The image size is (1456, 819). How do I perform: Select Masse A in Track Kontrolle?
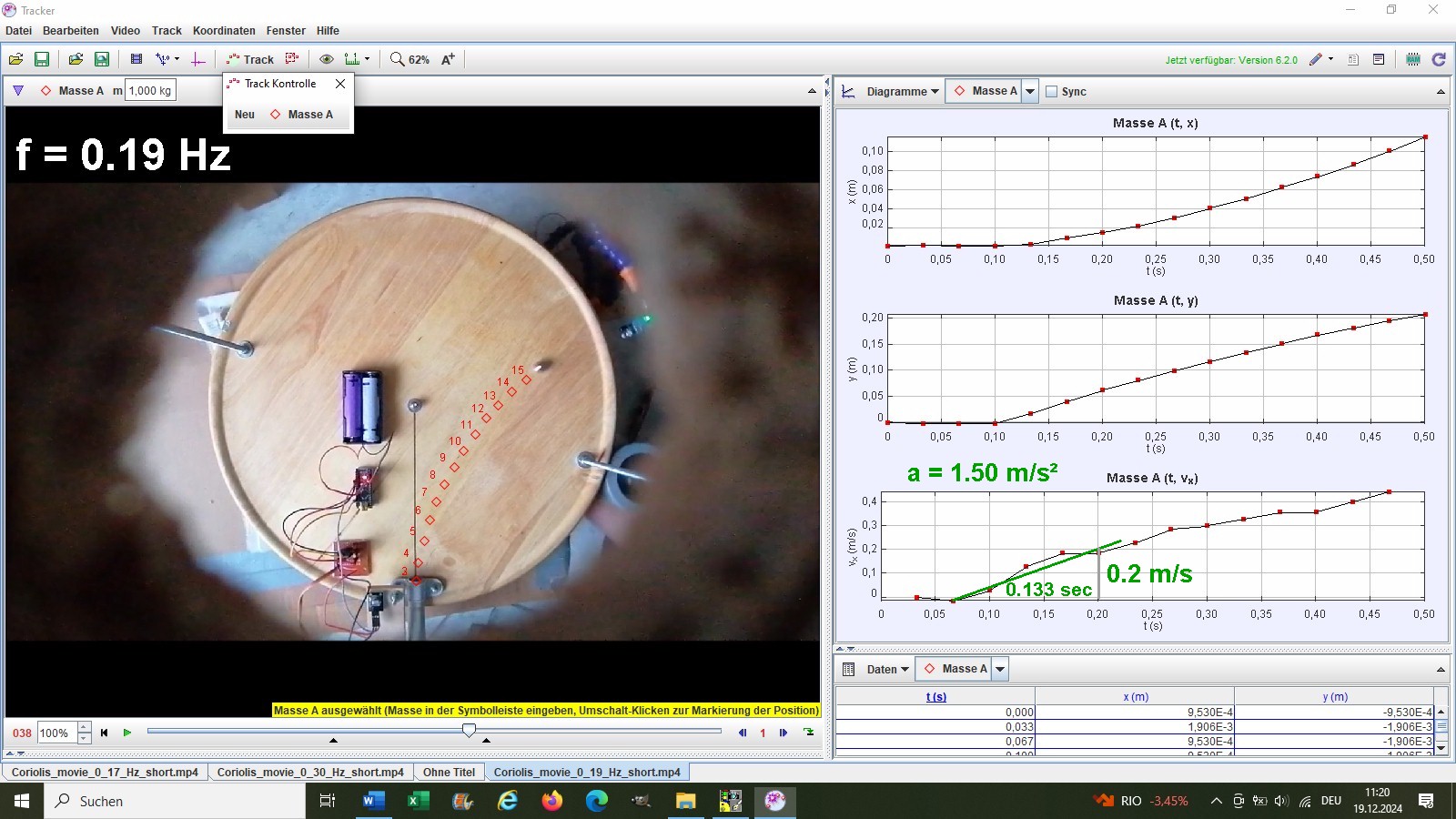click(302, 115)
